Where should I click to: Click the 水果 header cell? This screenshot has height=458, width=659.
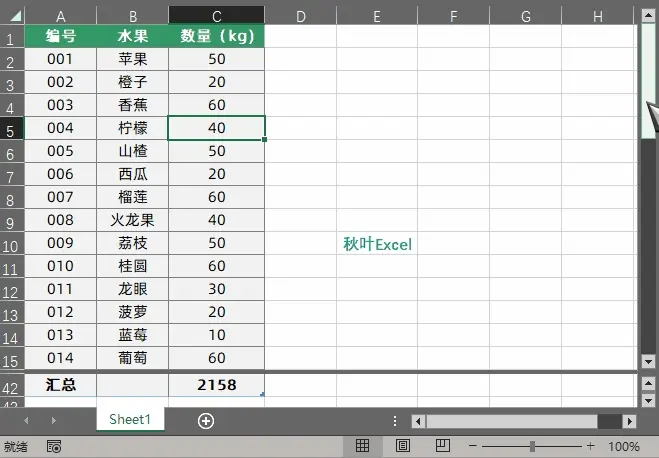tap(132, 36)
